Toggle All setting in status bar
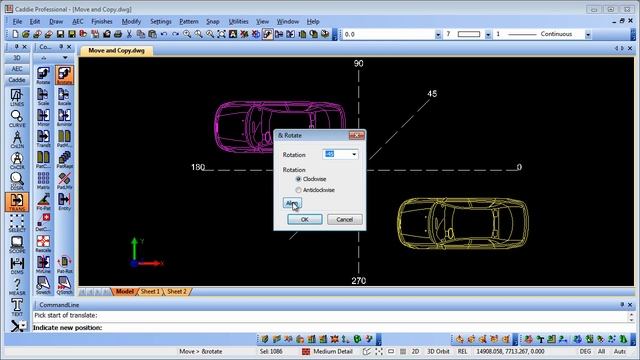 point(601,351)
